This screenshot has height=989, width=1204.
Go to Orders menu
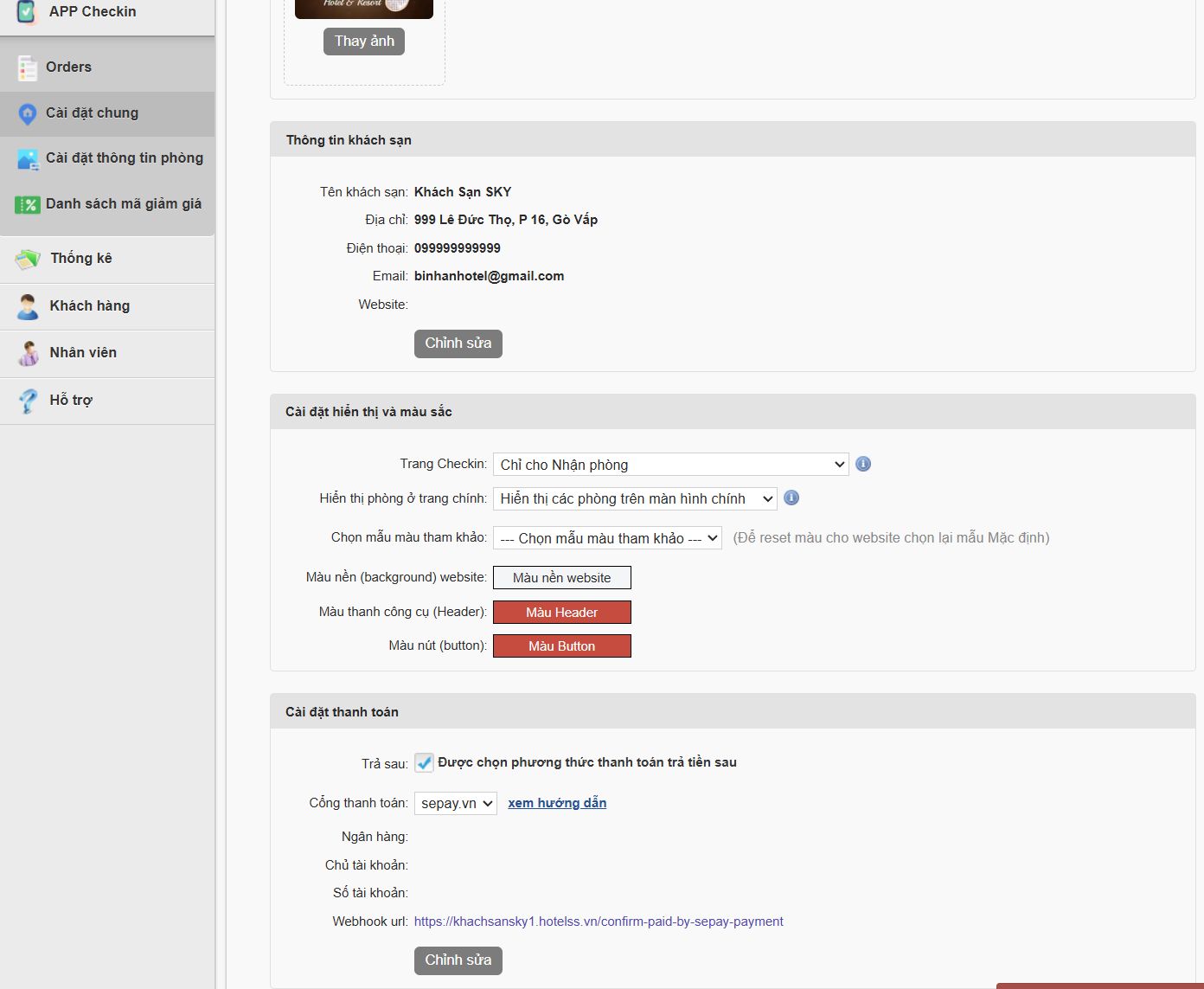pos(107,67)
